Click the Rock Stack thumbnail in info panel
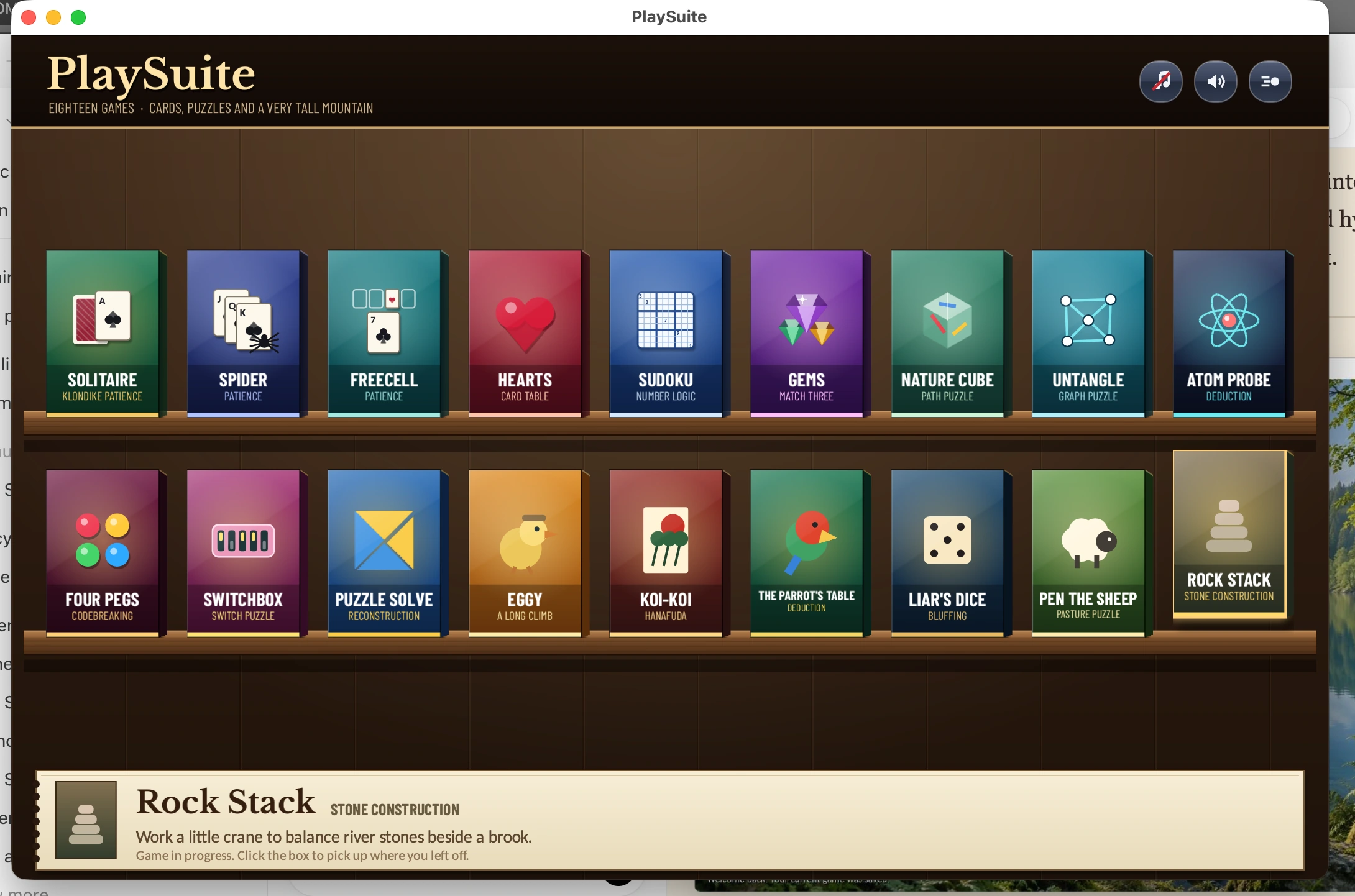The height and width of the screenshot is (896, 1355). [86, 820]
